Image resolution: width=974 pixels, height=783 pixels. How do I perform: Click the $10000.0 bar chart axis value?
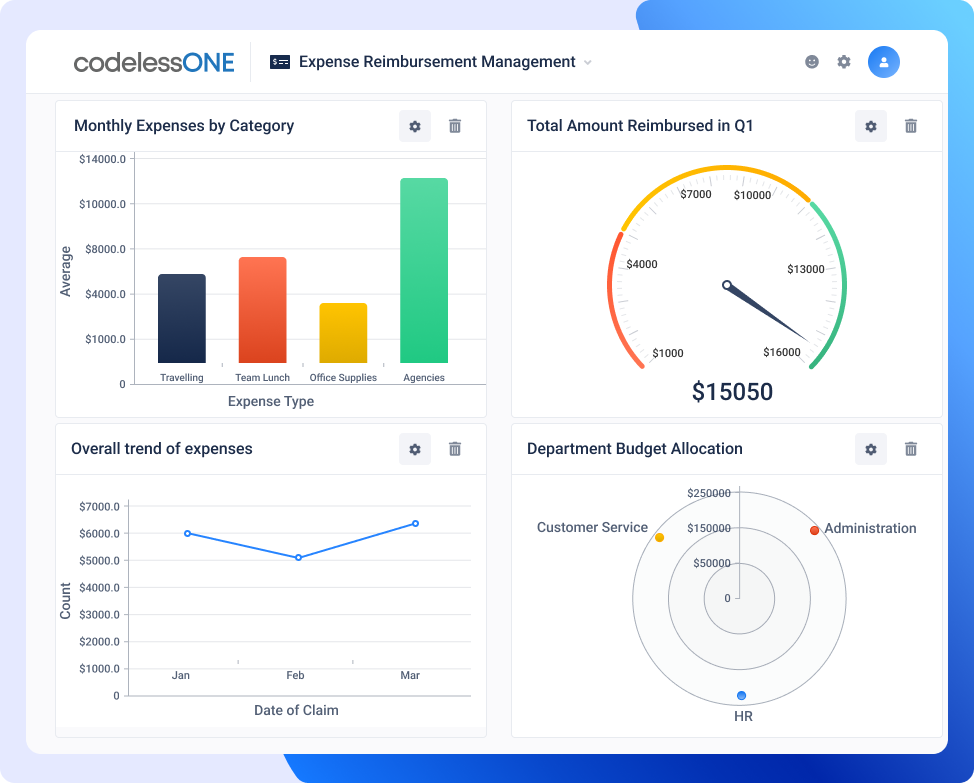102,204
